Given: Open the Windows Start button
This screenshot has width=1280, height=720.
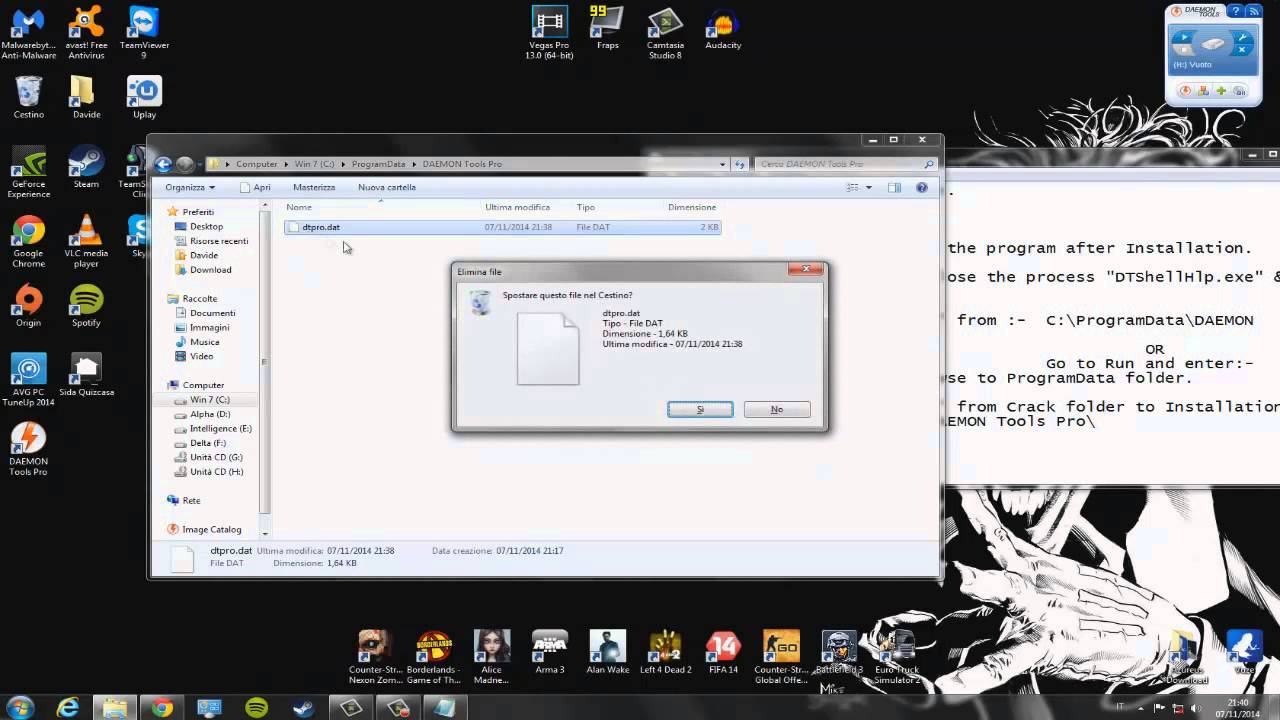Looking at the screenshot, I should 20,707.
